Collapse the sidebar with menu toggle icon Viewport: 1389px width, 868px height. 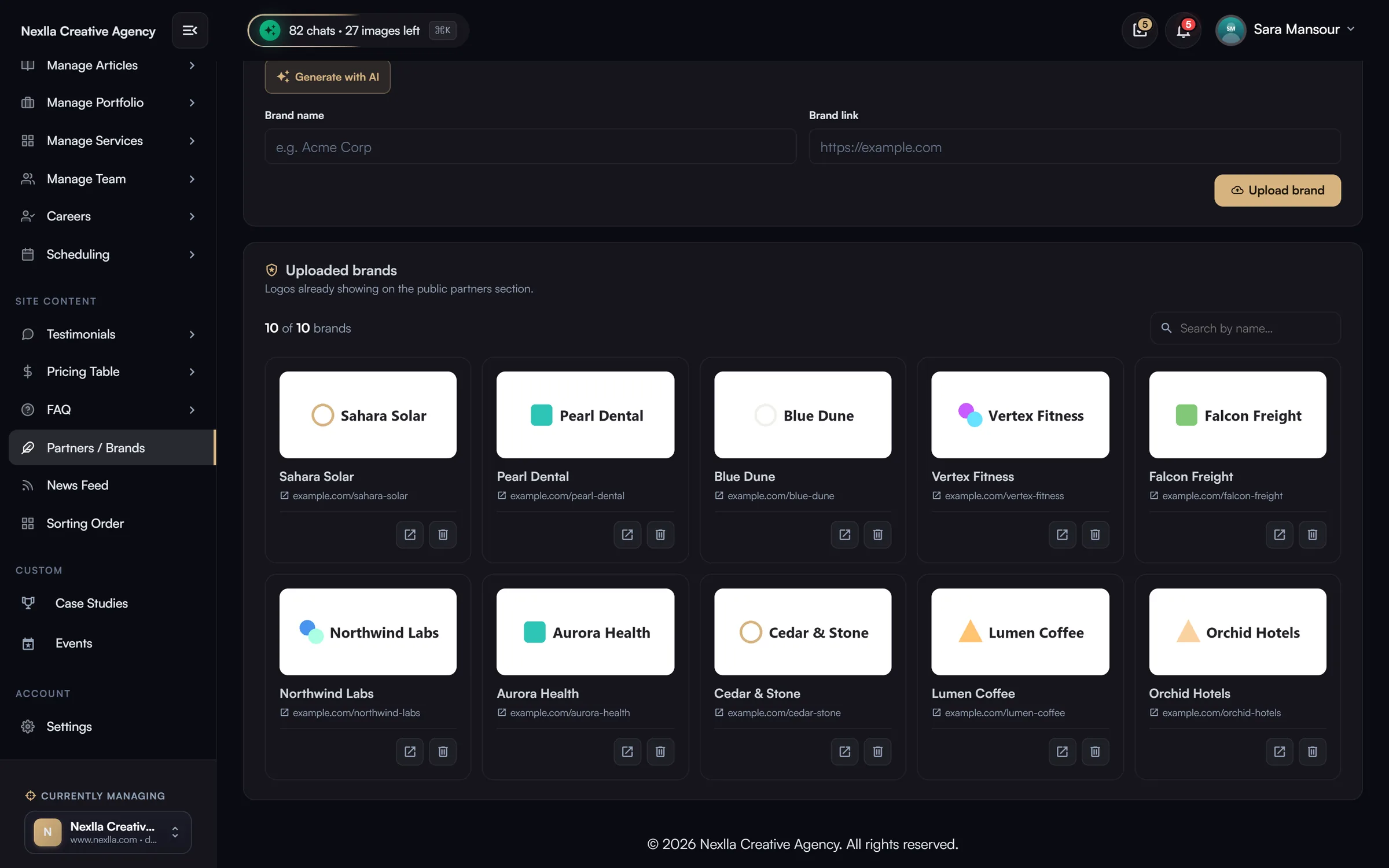pos(190,30)
